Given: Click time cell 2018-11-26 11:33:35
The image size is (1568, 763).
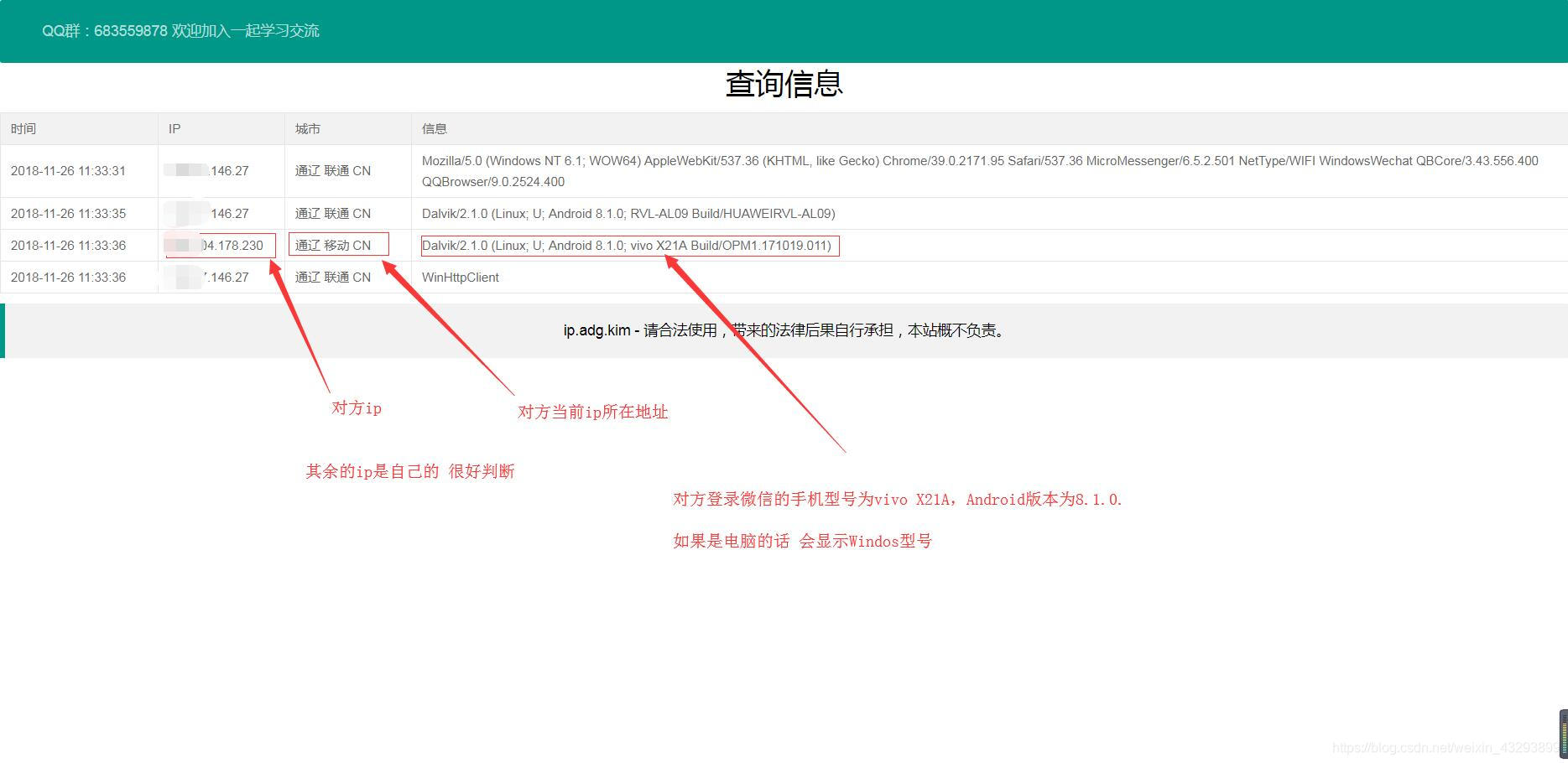Looking at the screenshot, I should click(68, 214).
